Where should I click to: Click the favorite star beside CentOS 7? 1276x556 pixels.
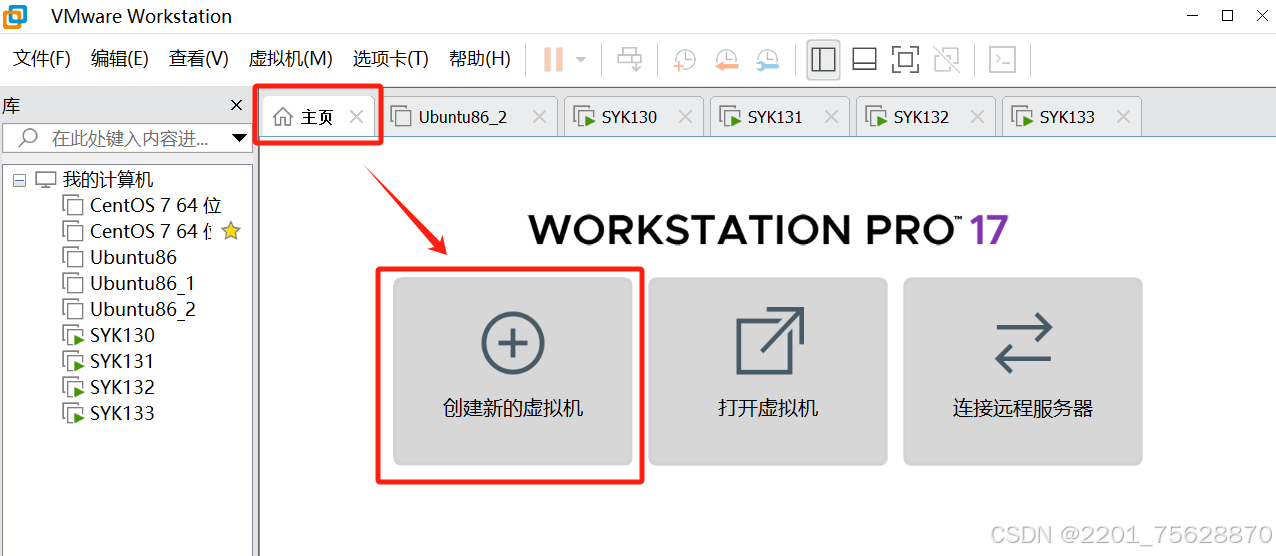click(x=231, y=231)
